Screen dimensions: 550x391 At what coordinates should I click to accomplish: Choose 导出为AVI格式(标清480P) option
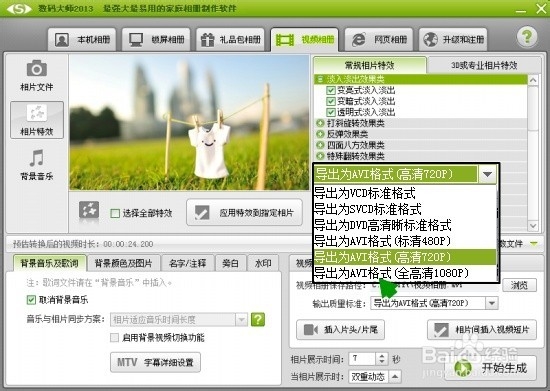coord(405,241)
